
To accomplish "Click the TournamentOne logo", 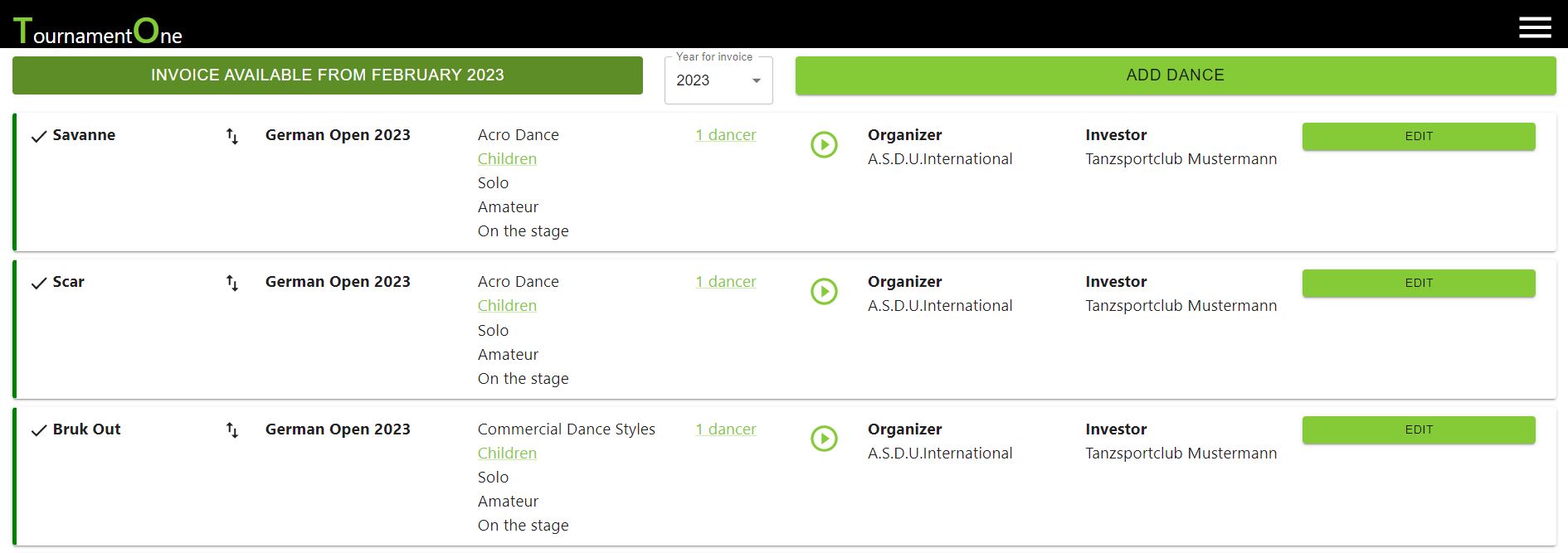I will (x=98, y=27).
